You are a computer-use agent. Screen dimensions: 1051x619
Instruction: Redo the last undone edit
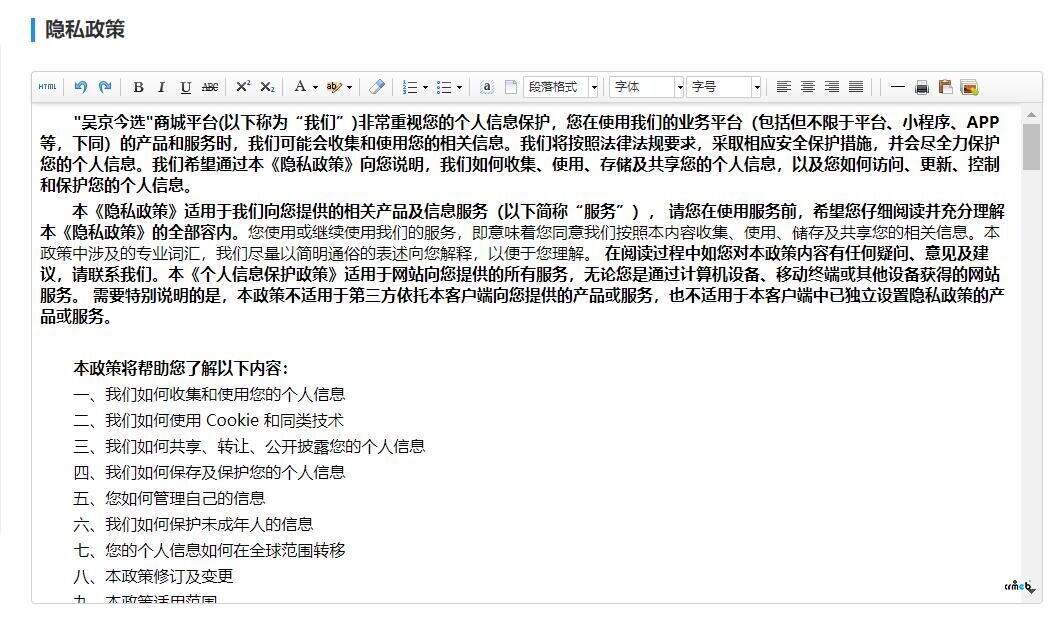point(105,87)
